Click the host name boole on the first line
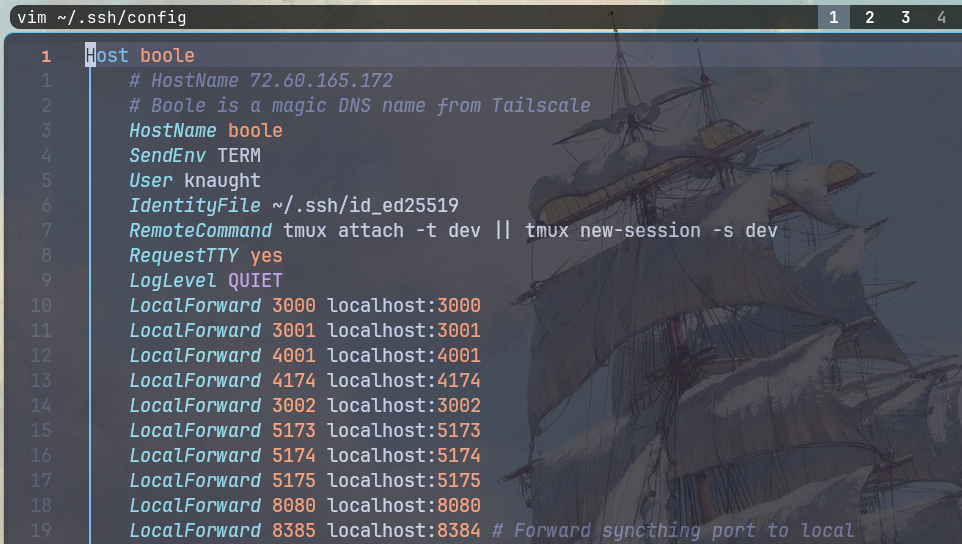962x544 pixels. click(x=167, y=55)
